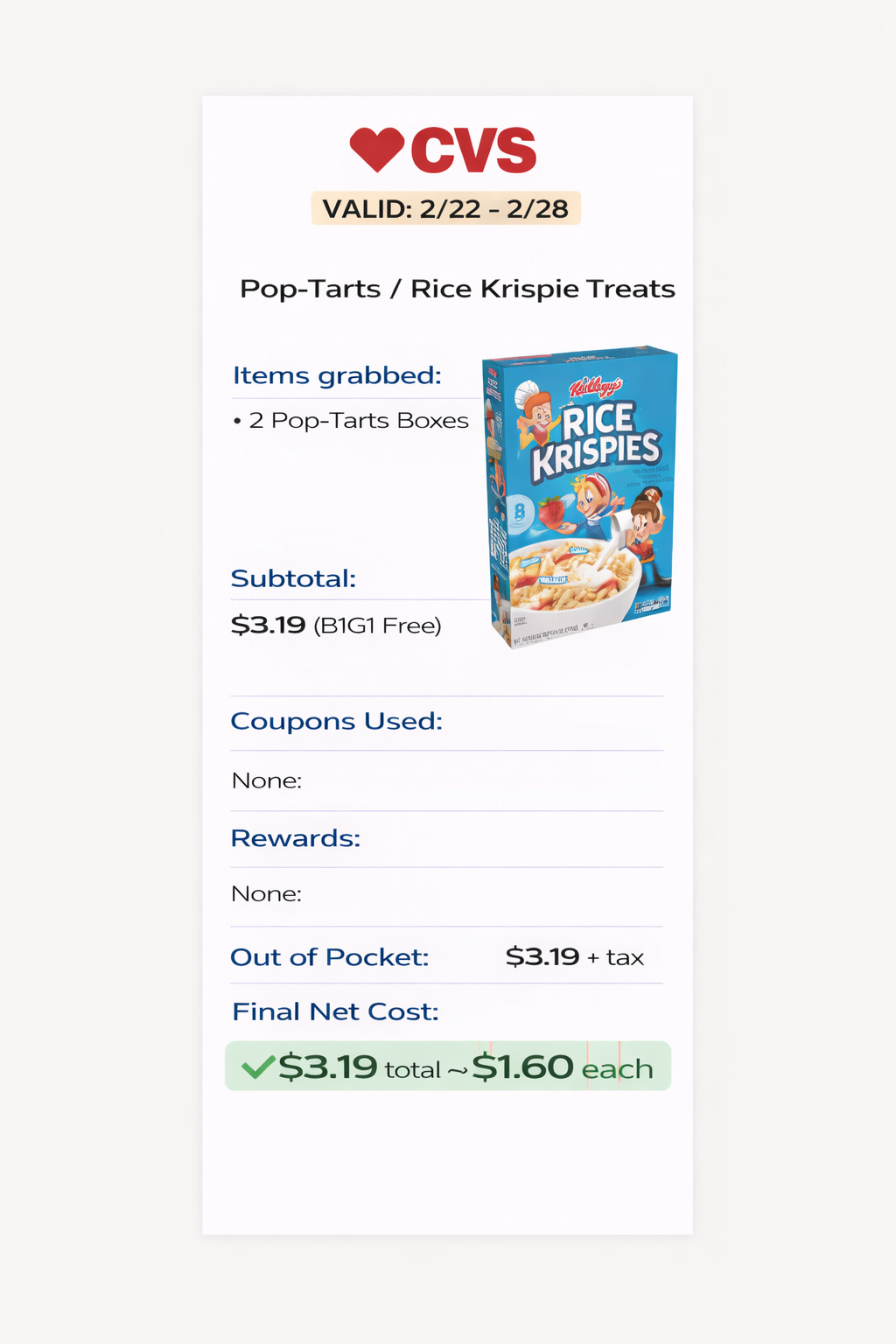Image resolution: width=896 pixels, height=1344 pixels.
Task: Click the Pop-Tarts / Rice Krispie Treats title
Action: coord(457,289)
